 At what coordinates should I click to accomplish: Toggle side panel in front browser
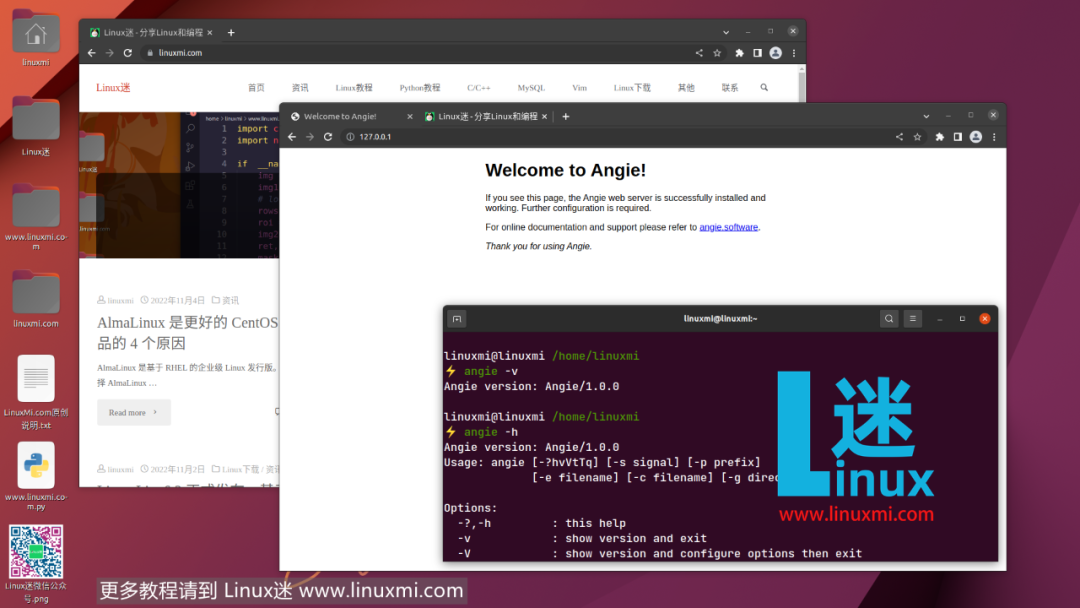tap(957, 137)
